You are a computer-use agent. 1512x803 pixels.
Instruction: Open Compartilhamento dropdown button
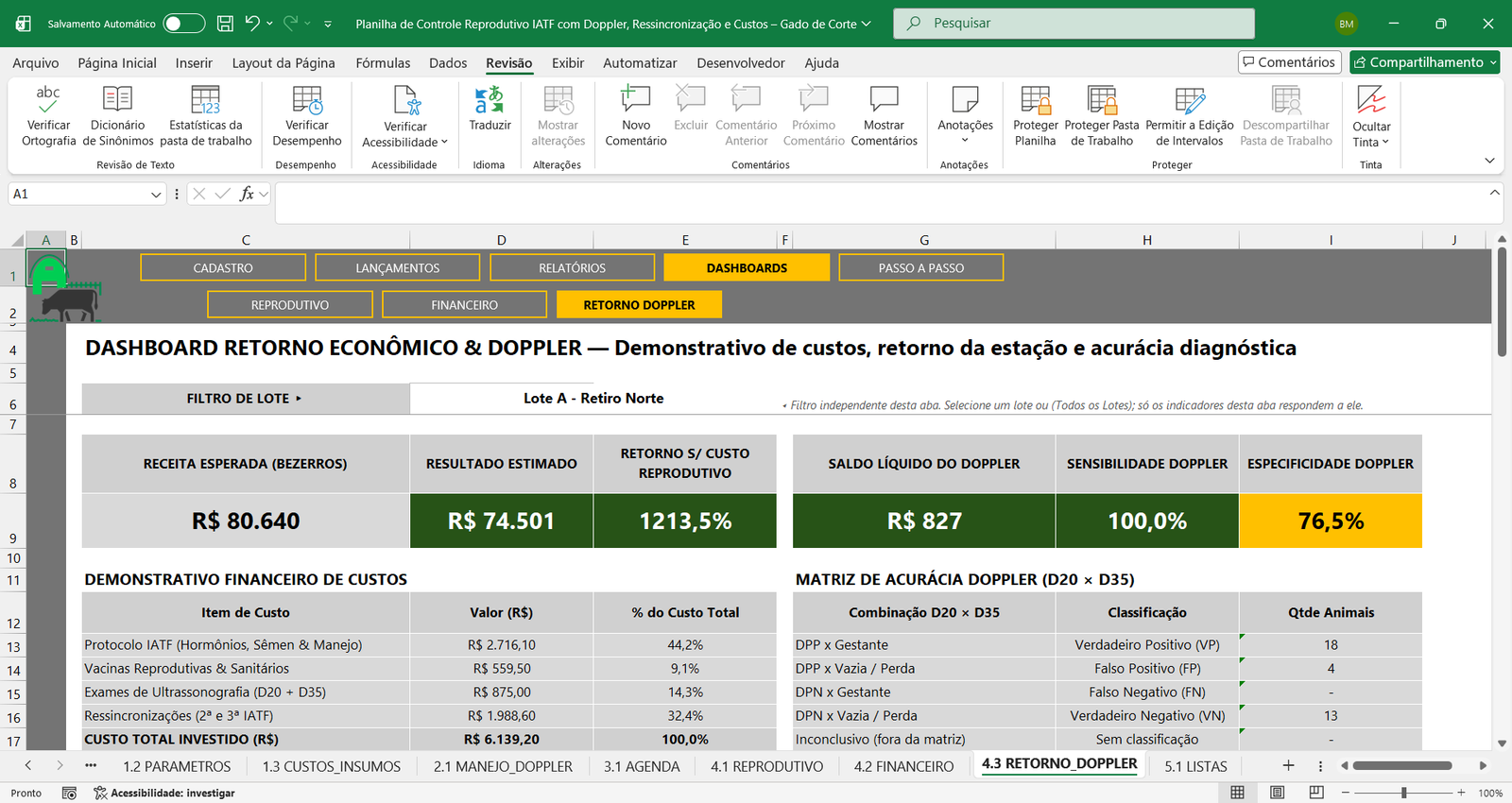(x=1425, y=62)
